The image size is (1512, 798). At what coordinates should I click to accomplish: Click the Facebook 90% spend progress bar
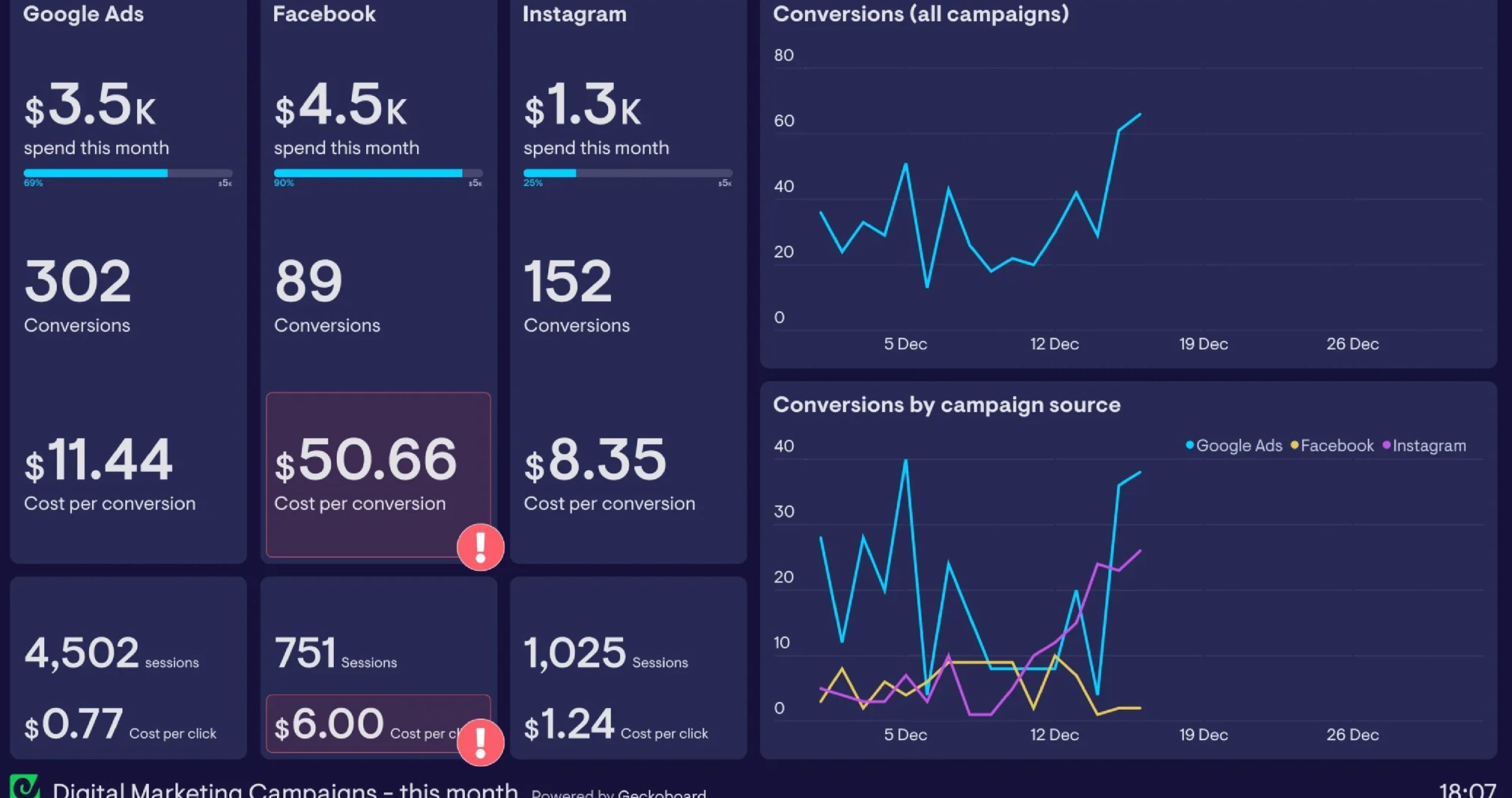[378, 173]
